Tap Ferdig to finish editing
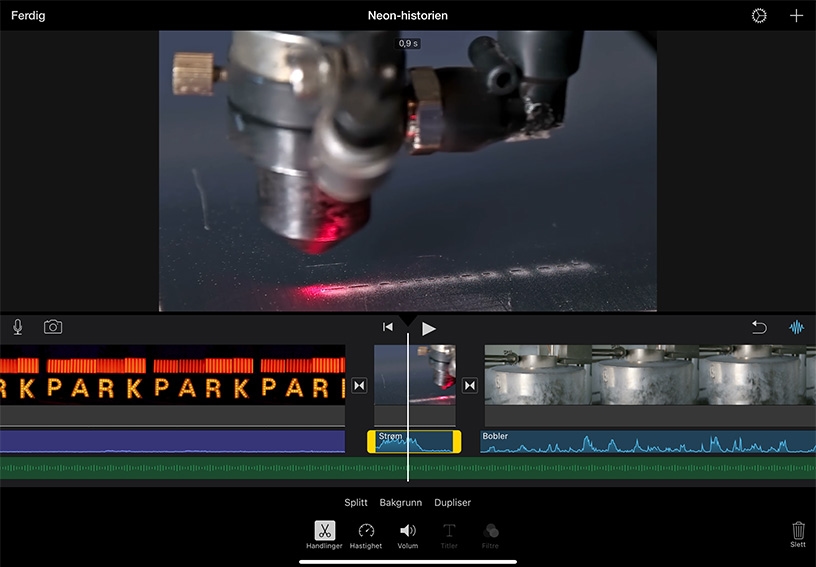The width and height of the screenshot is (816, 567). point(28,16)
